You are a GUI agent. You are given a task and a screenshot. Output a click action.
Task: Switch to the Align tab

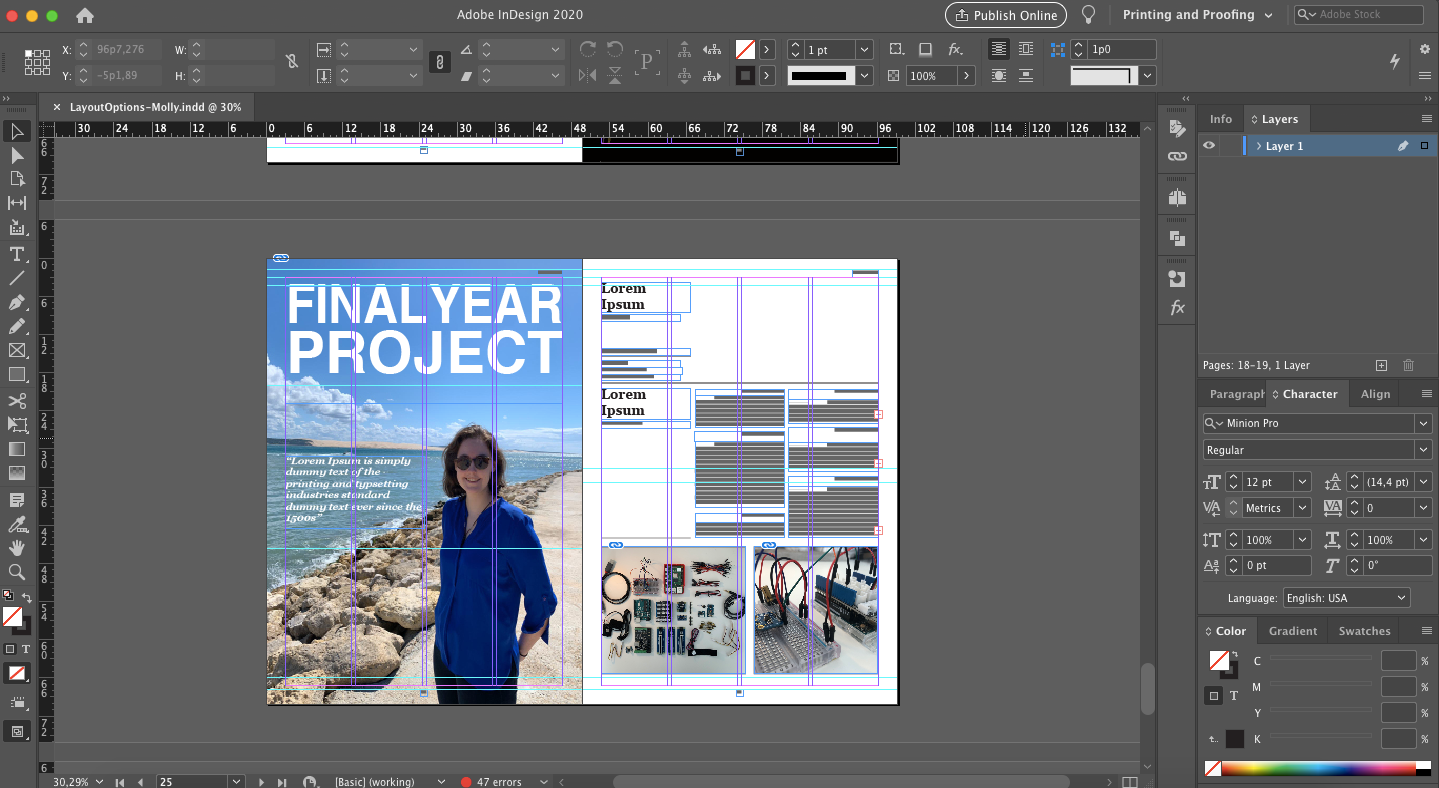point(1375,394)
